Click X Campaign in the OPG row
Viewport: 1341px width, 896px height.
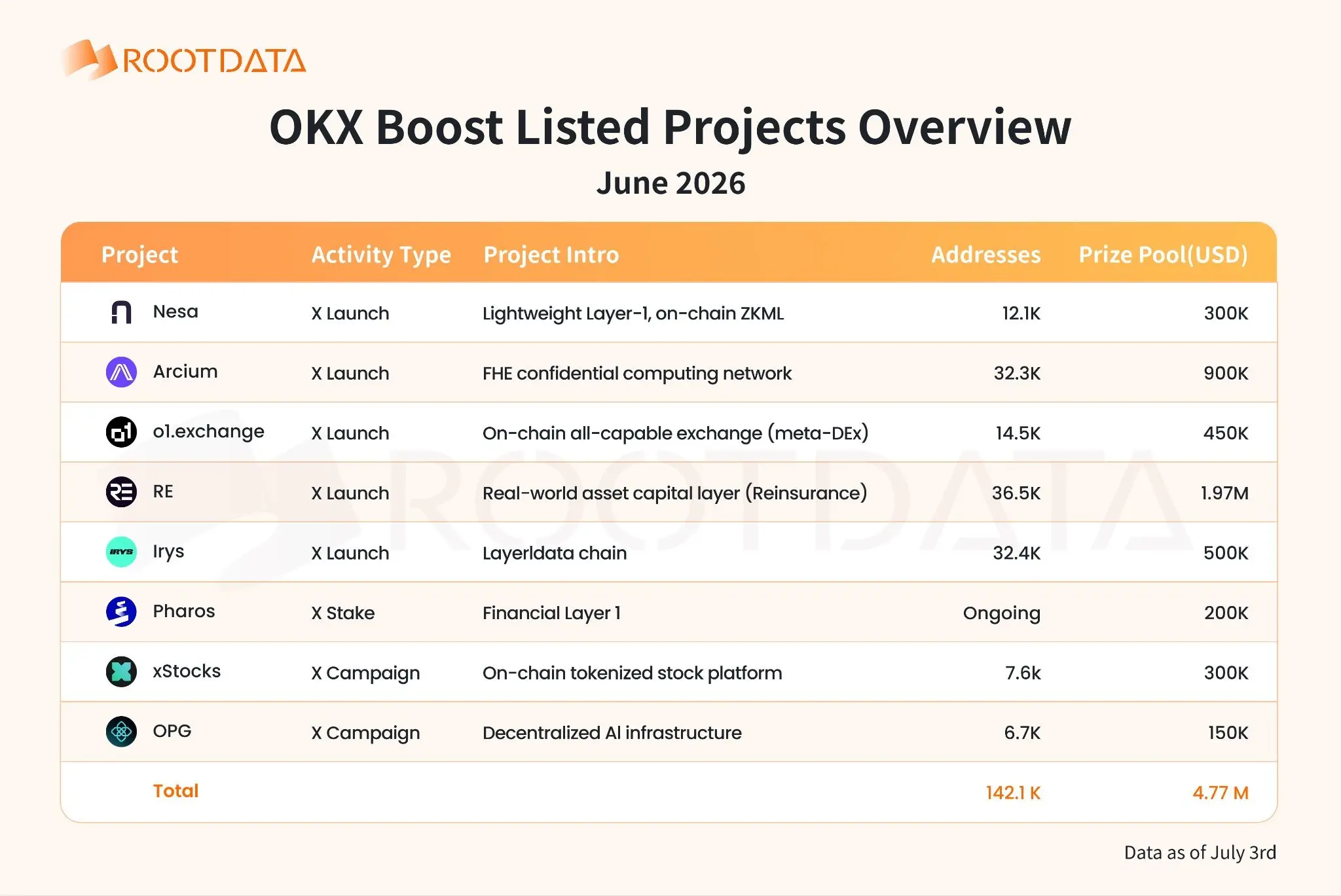[x=365, y=734]
